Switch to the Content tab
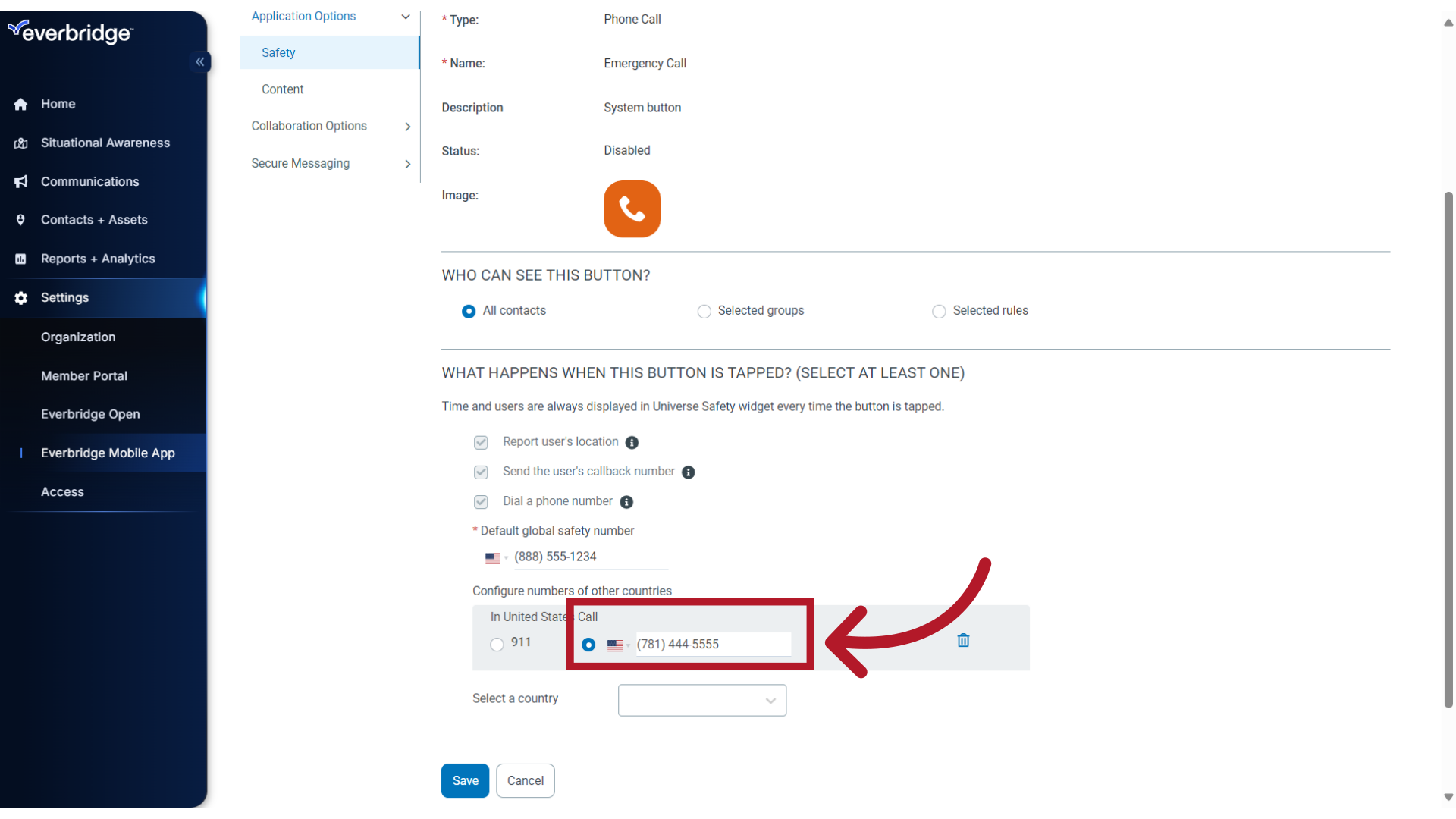 (x=282, y=89)
